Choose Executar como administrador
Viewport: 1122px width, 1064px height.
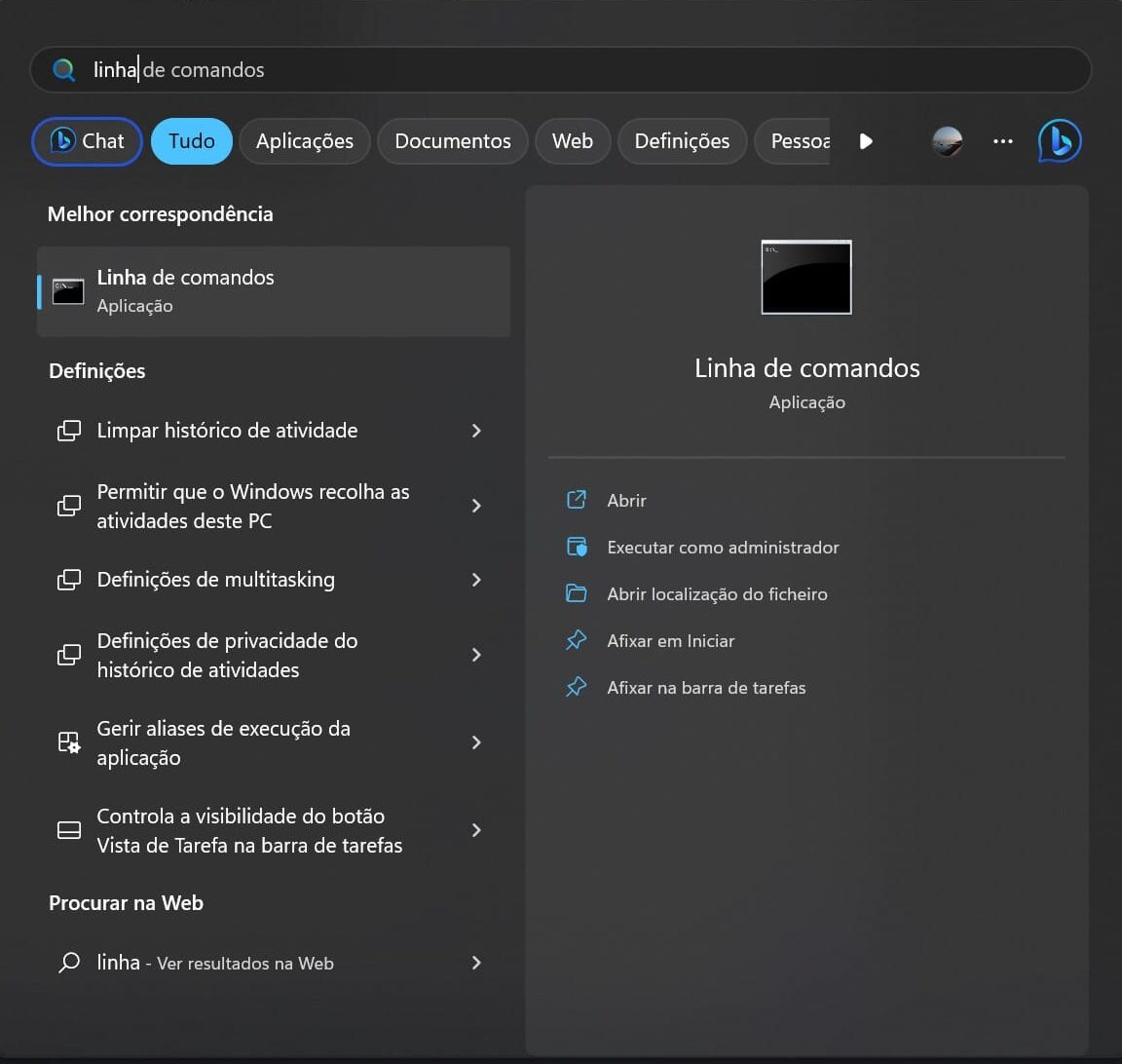(x=722, y=548)
